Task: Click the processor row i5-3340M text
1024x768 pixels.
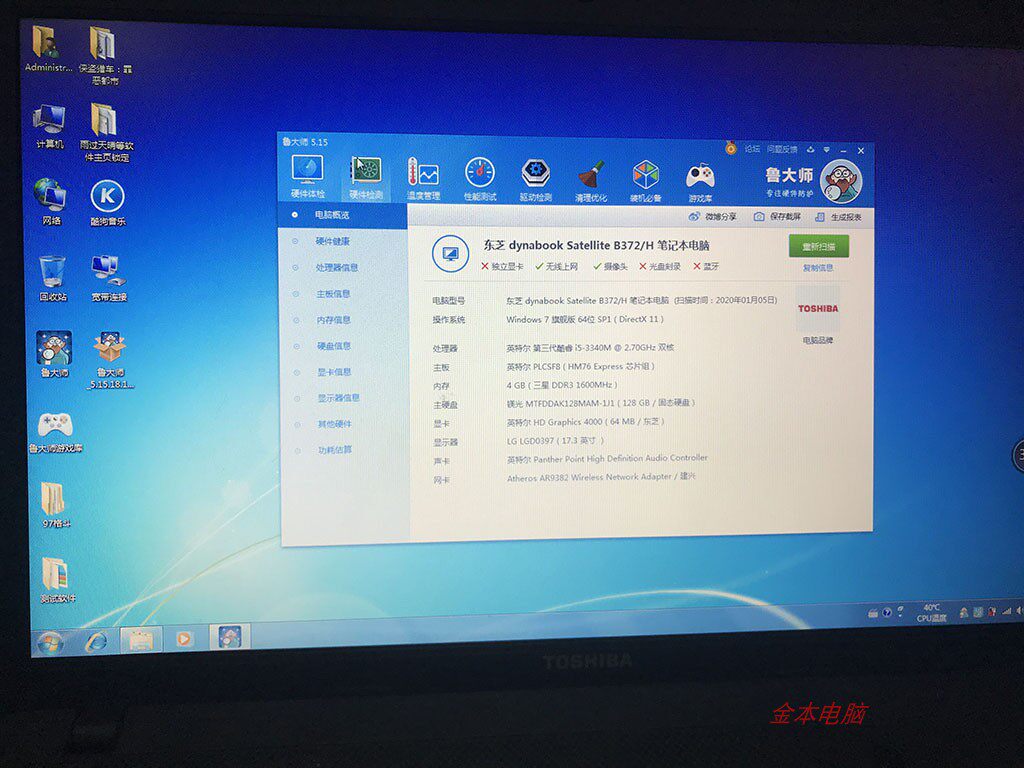Action: pyautogui.click(x=590, y=347)
